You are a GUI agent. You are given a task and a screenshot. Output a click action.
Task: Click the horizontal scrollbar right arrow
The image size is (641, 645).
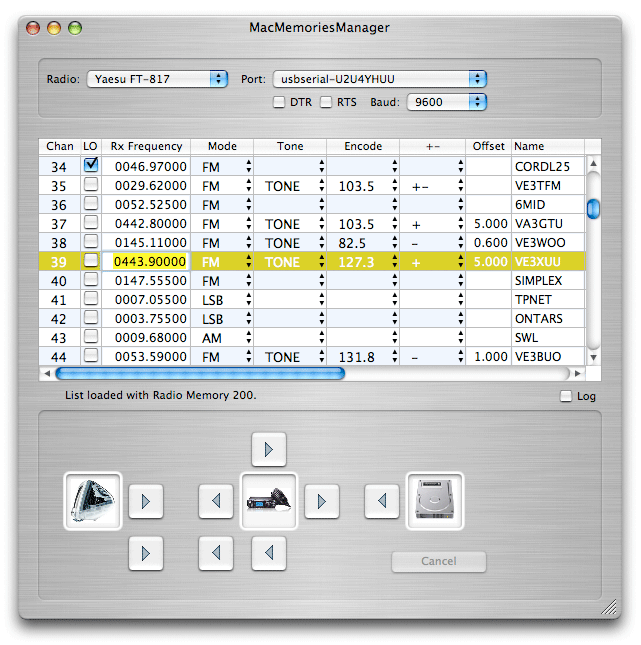[x=578, y=374]
